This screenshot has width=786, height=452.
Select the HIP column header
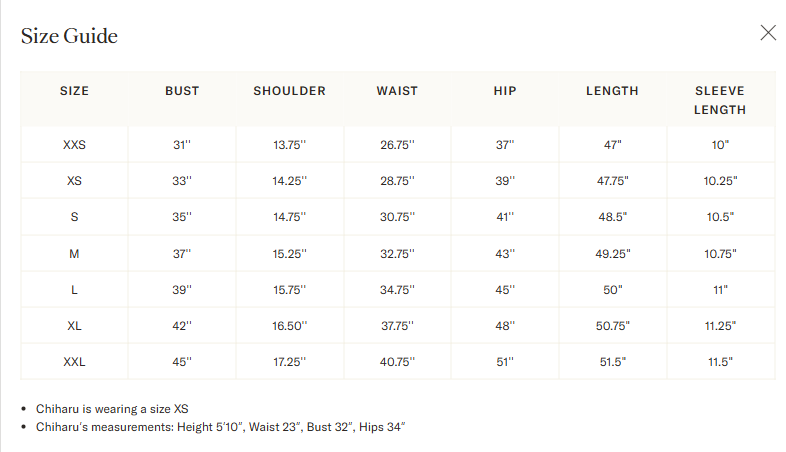point(505,91)
